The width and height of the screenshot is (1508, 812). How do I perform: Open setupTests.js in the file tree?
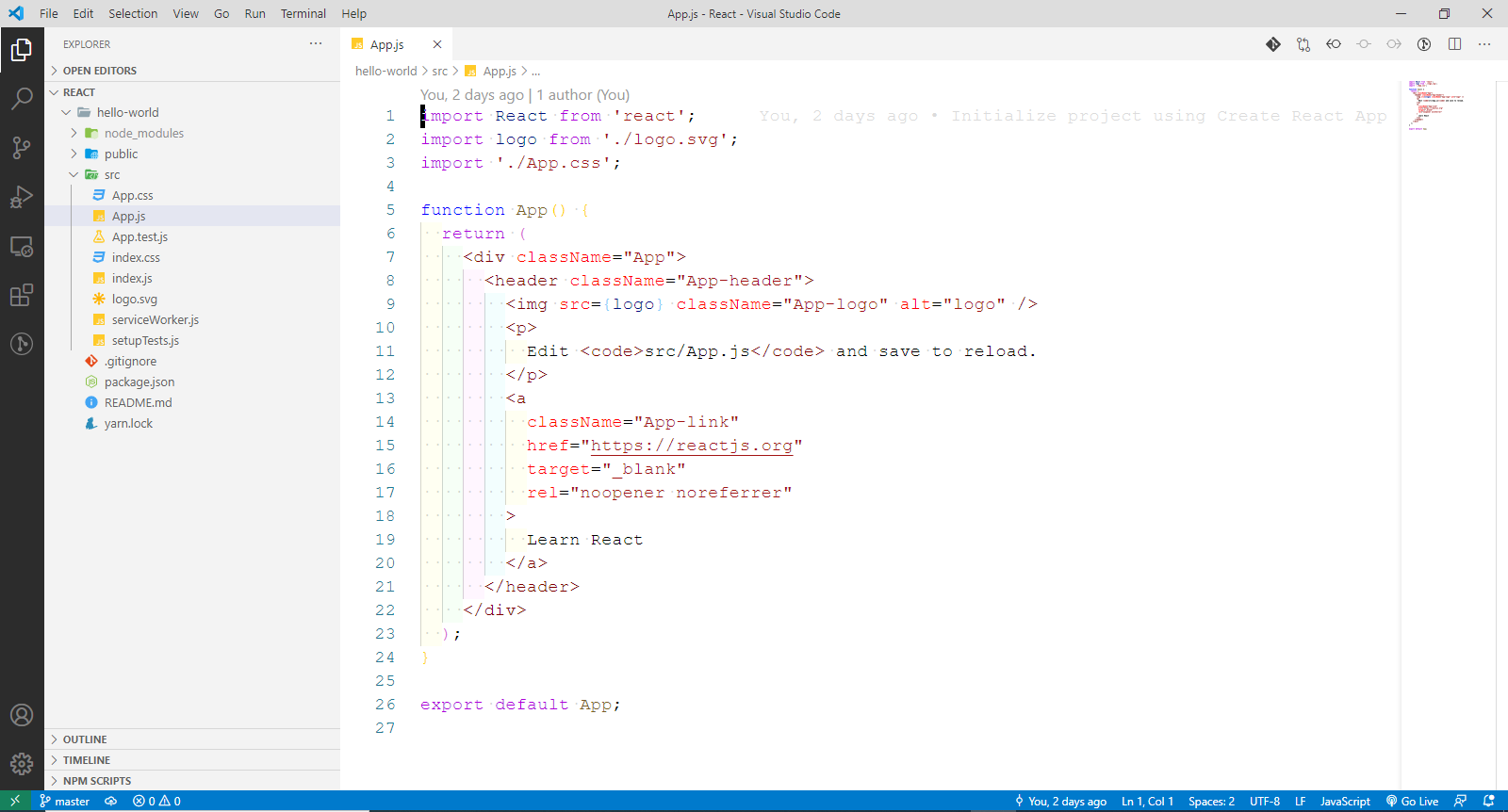point(192,340)
